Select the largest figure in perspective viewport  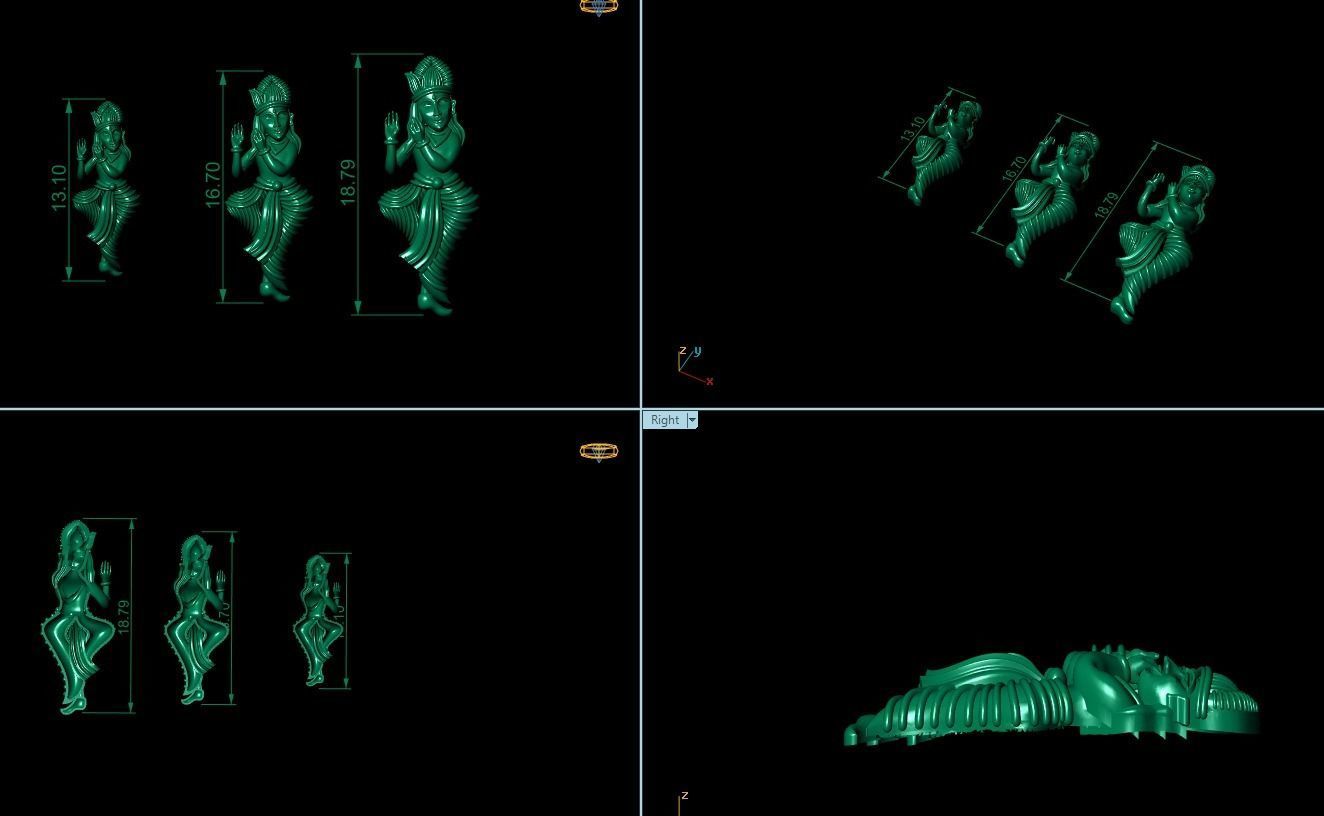click(1163, 243)
